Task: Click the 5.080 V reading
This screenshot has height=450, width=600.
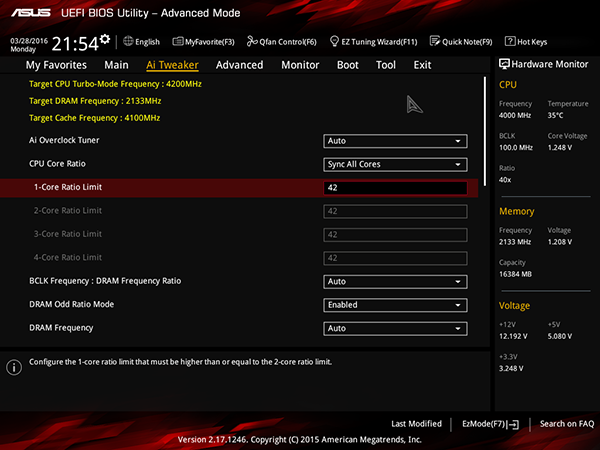Action: 560,336
